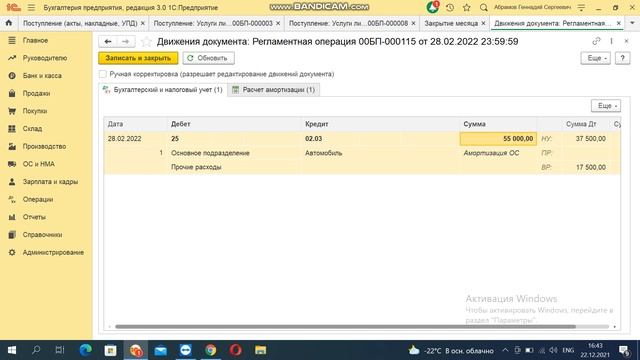Select Автомобиль subconto cell
This screenshot has height=360, width=640.
point(380,153)
